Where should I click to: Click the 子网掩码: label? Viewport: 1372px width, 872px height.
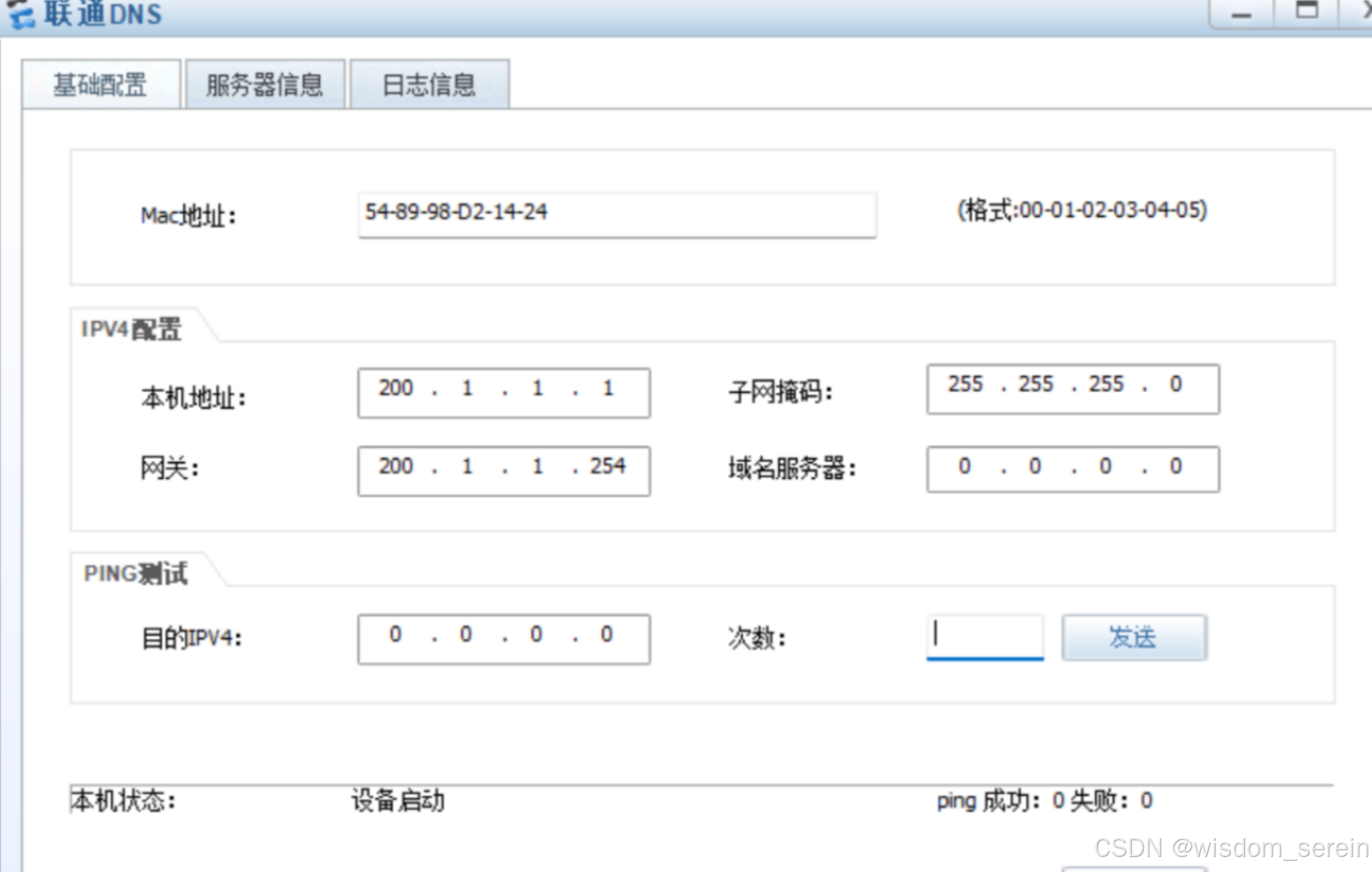[x=781, y=391]
